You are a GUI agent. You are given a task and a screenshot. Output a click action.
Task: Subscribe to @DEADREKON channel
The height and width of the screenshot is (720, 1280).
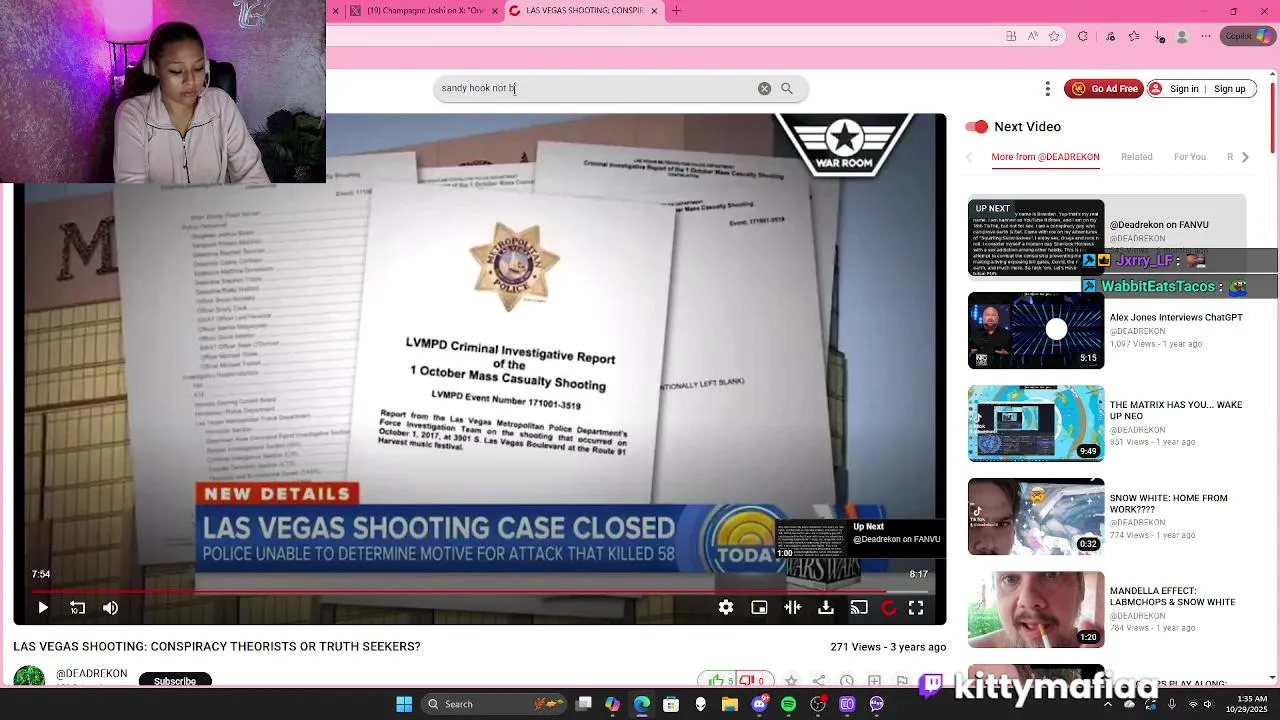click(x=175, y=680)
